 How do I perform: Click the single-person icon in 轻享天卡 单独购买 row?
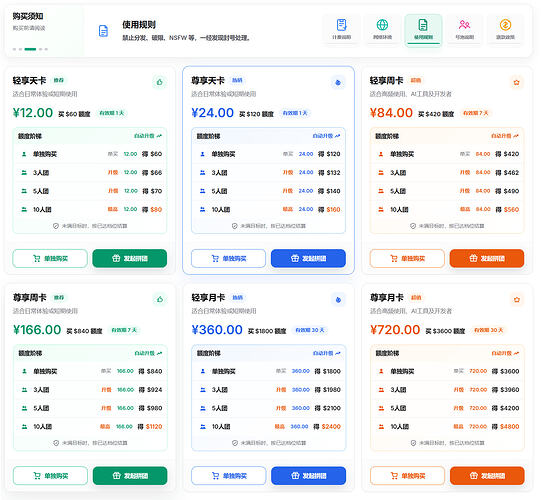point(24,154)
